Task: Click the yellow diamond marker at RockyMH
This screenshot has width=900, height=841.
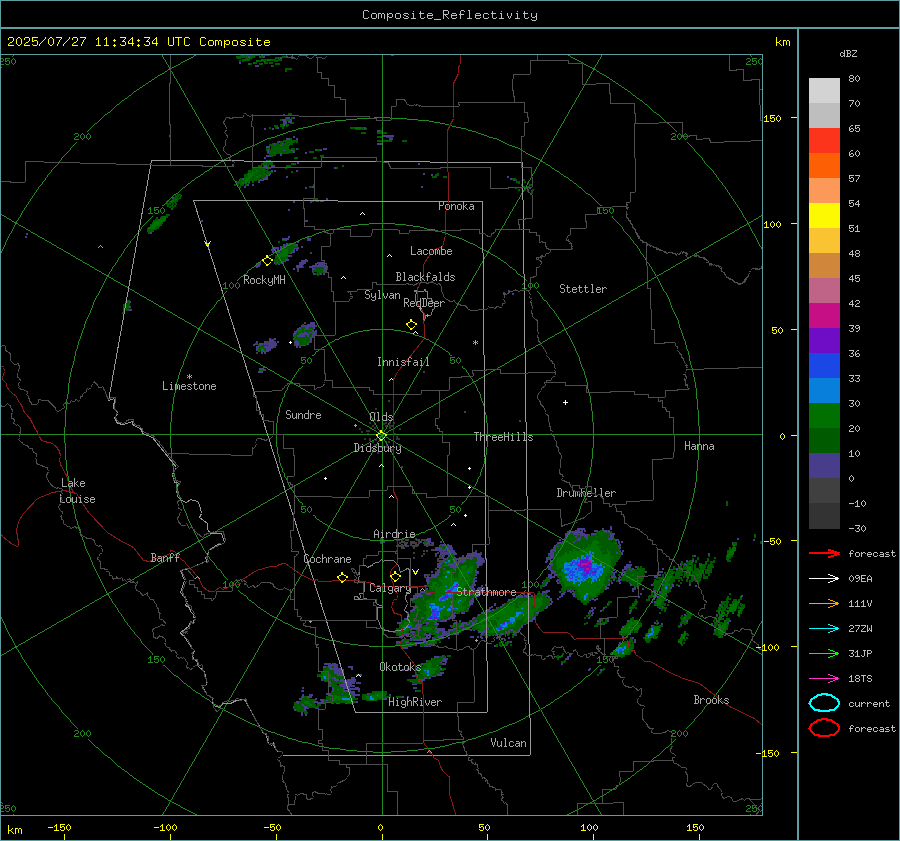Action: coord(267,261)
